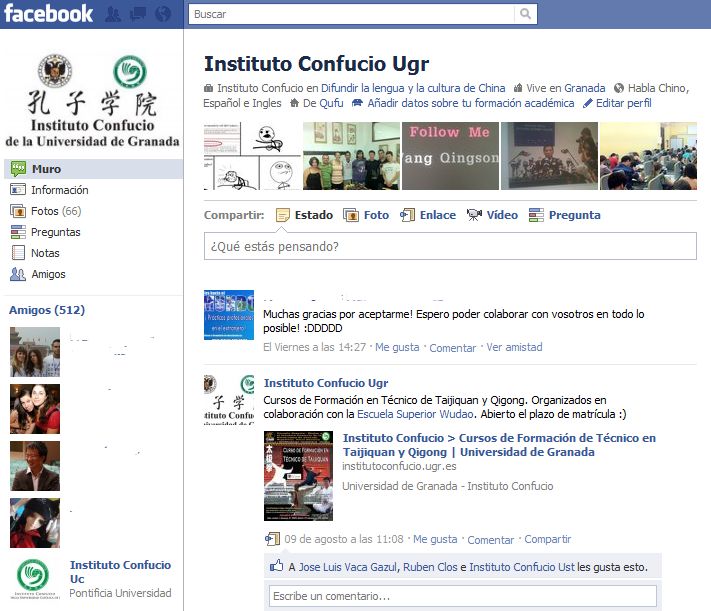711x611 pixels.
Task: Click the Información card icon
Action: coord(18,189)
